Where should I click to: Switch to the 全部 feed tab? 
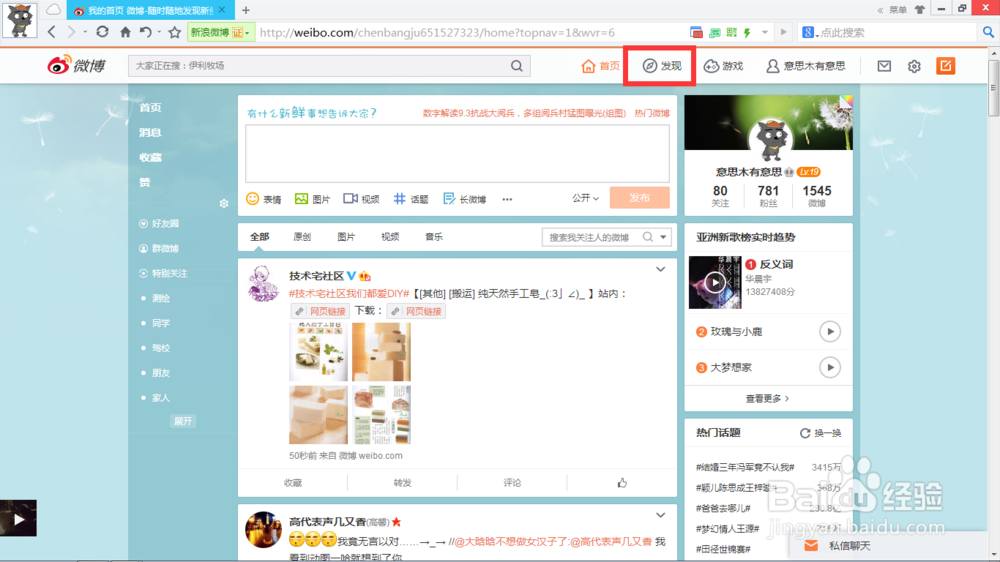point(259,237)
